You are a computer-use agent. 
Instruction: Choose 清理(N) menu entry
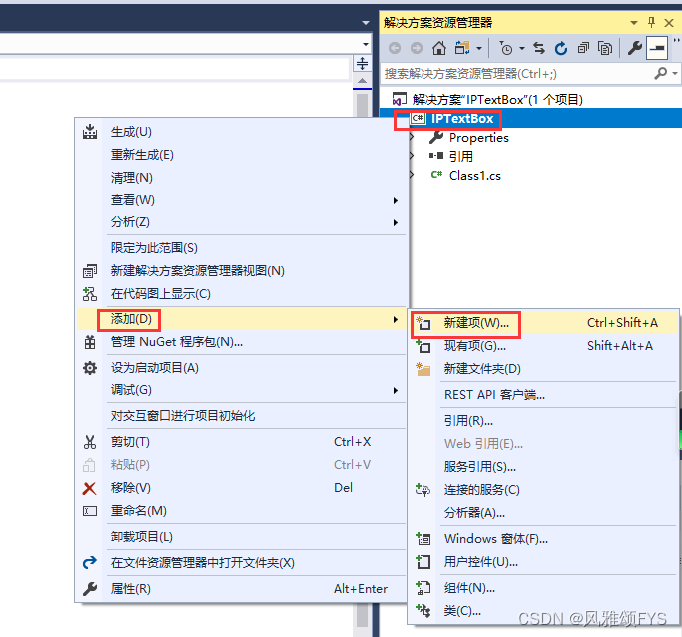pos(242,178)
